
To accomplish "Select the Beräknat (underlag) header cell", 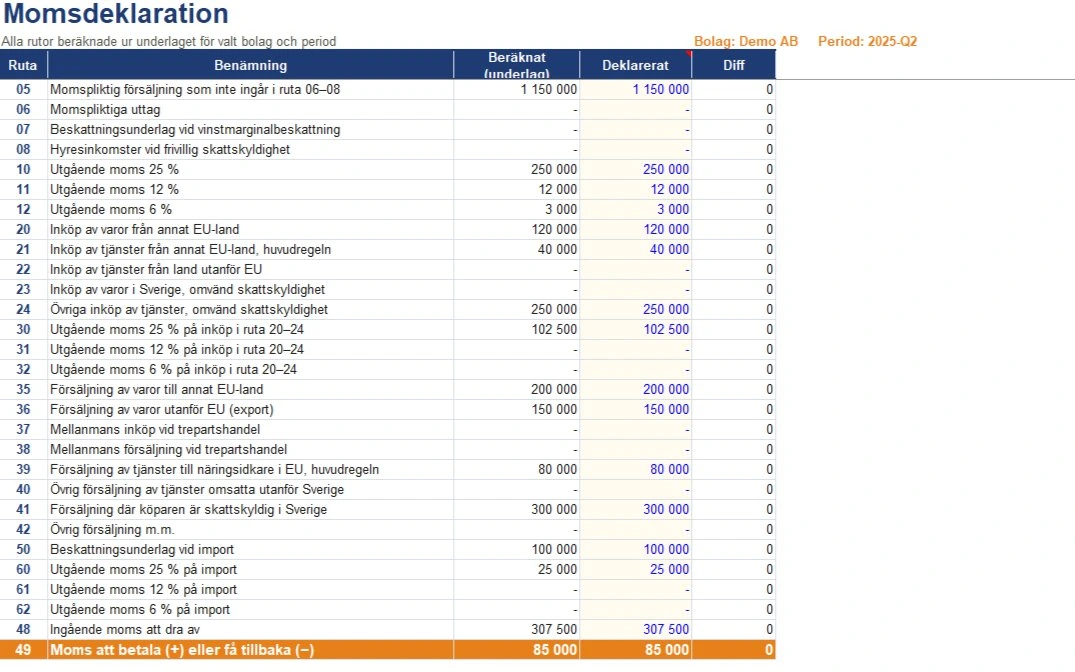I will [x=517, y=65].
